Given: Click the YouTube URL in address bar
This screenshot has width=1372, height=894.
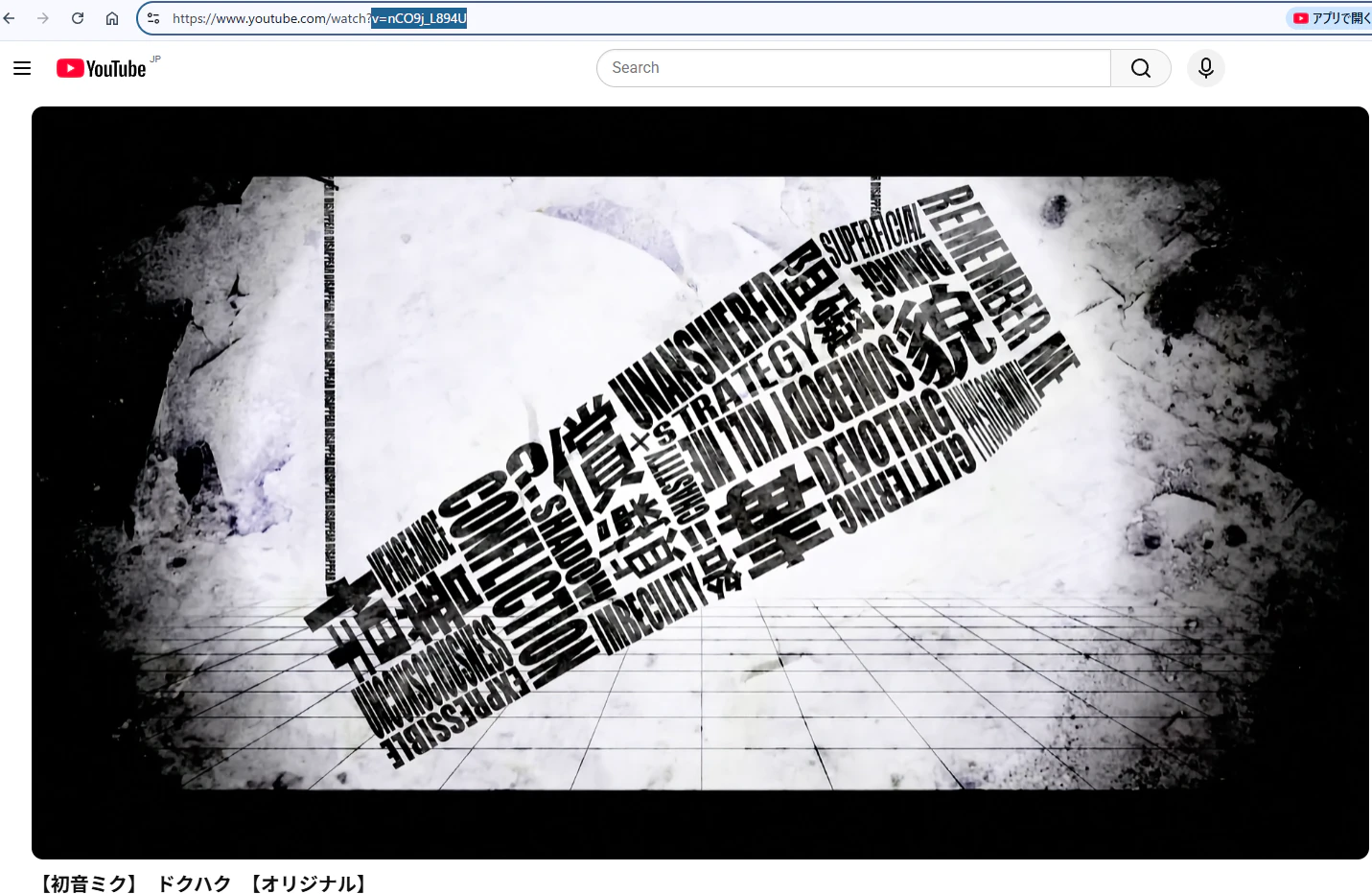Looking at the screenshot, I should (x=319, y=18).
